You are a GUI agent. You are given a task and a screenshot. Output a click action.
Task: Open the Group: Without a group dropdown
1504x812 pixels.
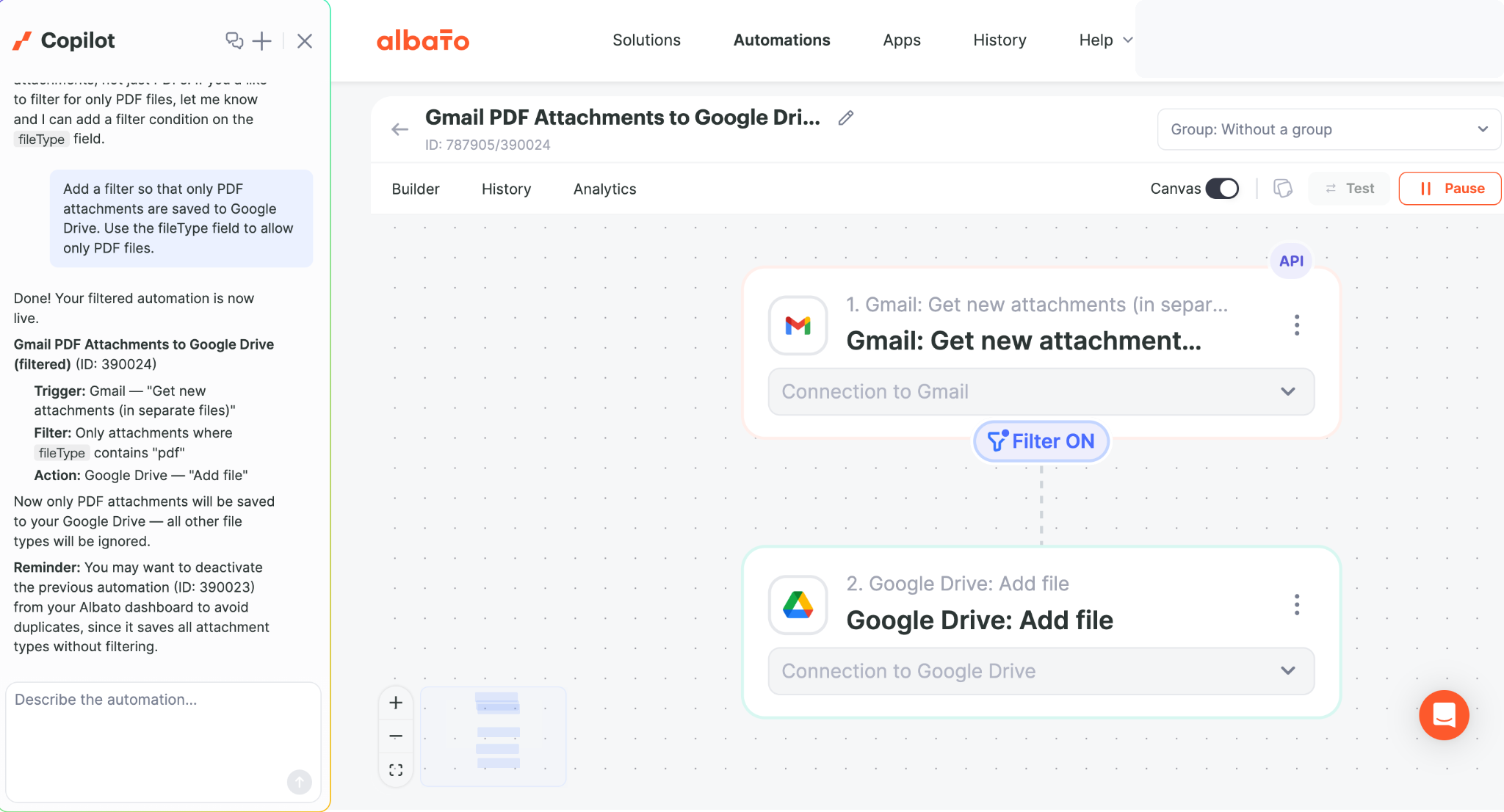(x=1328, y=129)
